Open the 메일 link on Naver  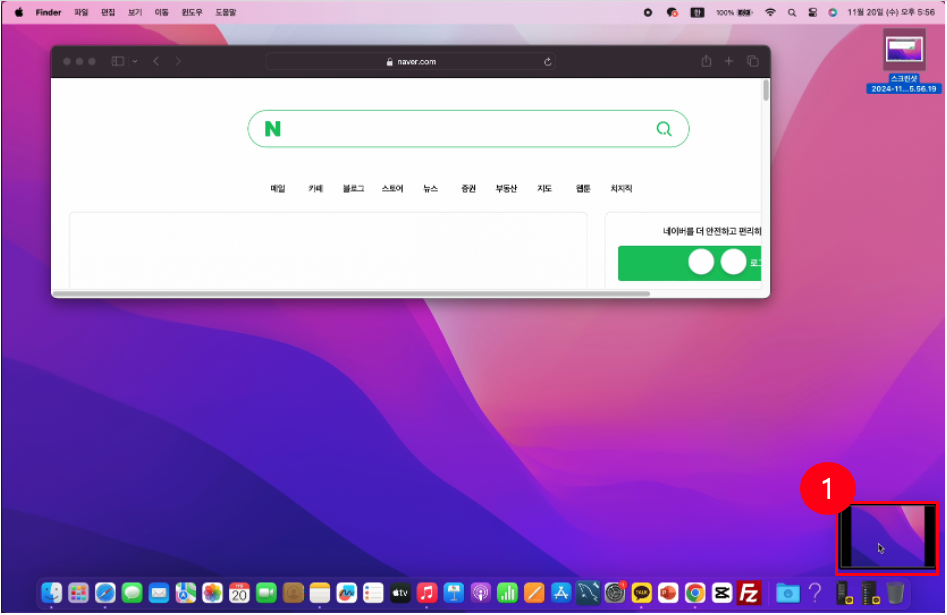278,188
